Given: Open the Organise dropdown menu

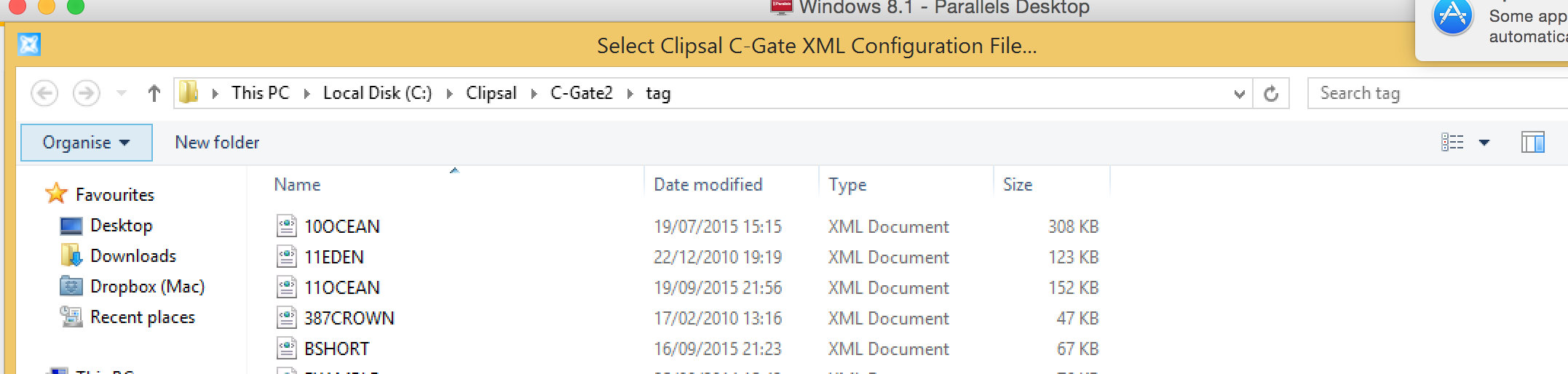Looking at the screenshot, I should click(x=86, y=143).
